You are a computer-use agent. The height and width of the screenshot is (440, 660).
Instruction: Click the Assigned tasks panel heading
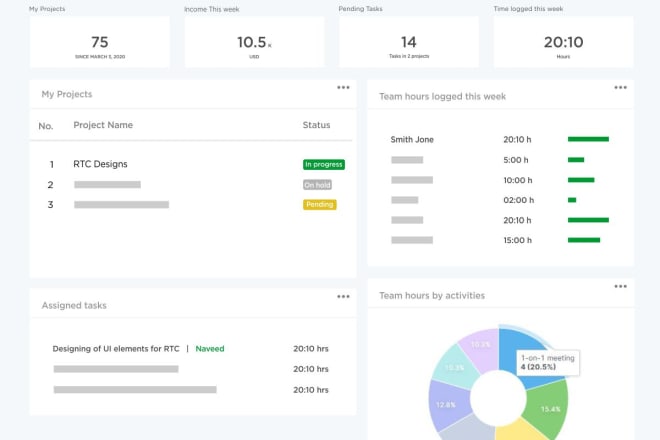pyautogui.click(x=74, y=305)
